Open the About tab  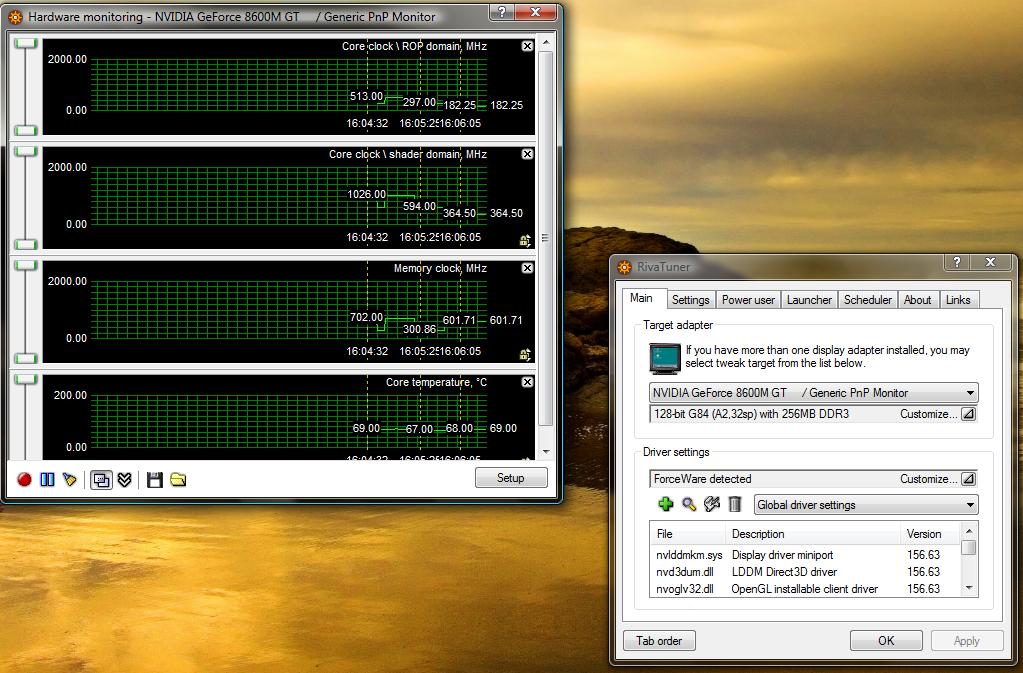point(917,300)
